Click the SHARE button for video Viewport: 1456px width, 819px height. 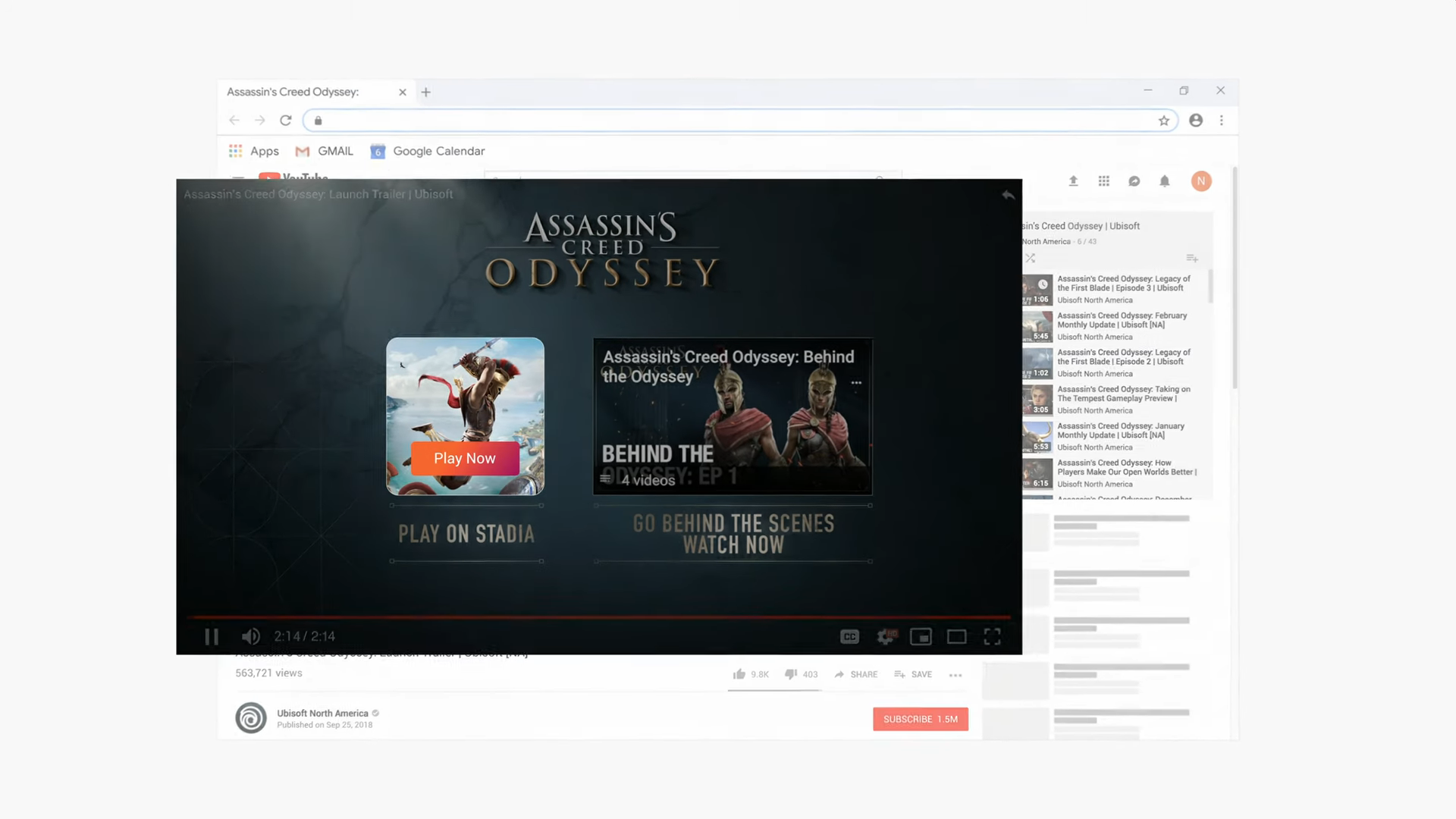[x=856, y=674]
